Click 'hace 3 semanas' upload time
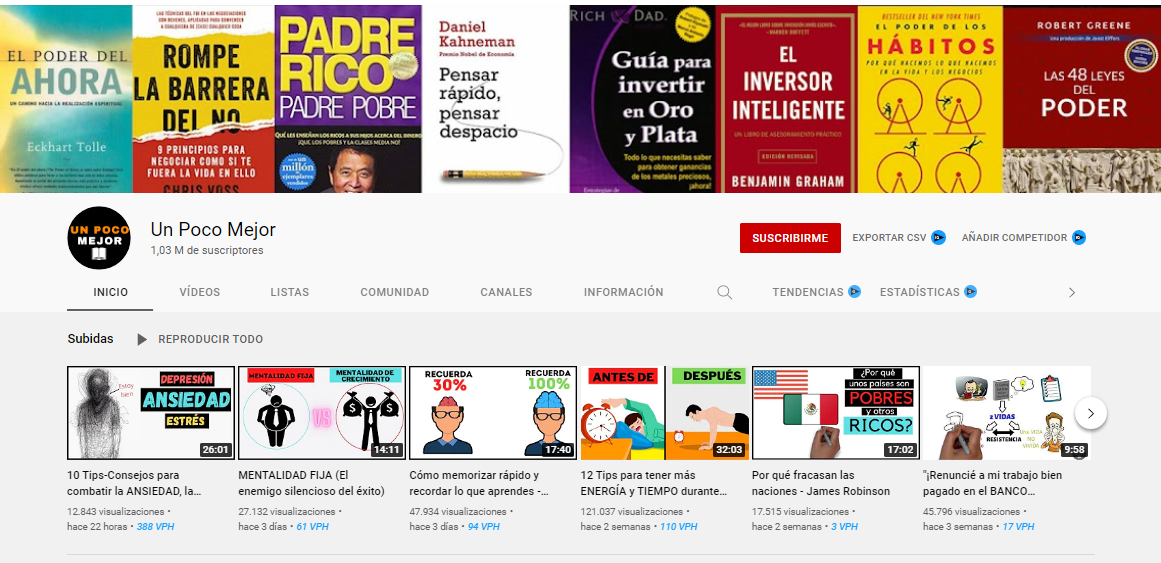 coord(959,527)
